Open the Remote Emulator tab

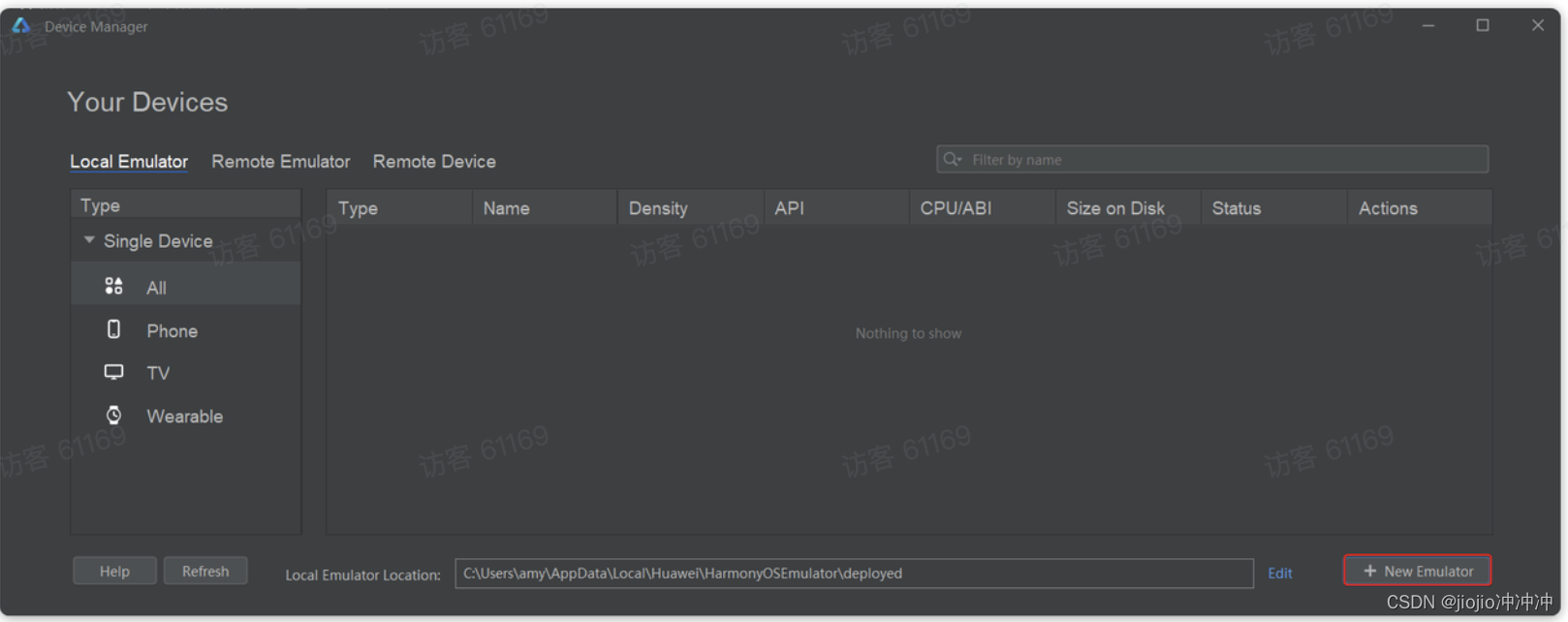pyautogui.click(x=281, y=161)
